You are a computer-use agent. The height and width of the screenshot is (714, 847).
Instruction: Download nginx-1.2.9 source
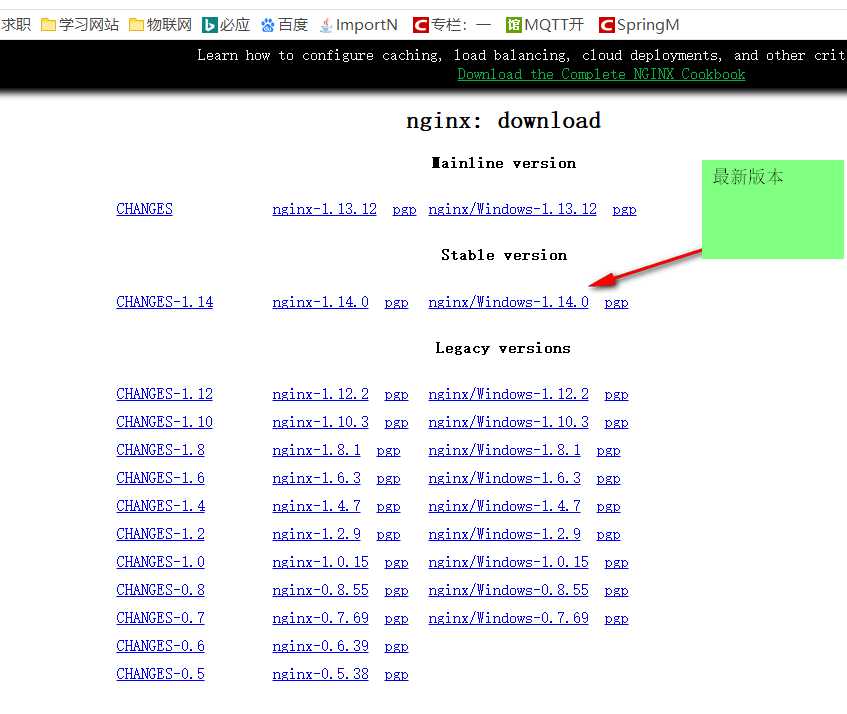316,534
